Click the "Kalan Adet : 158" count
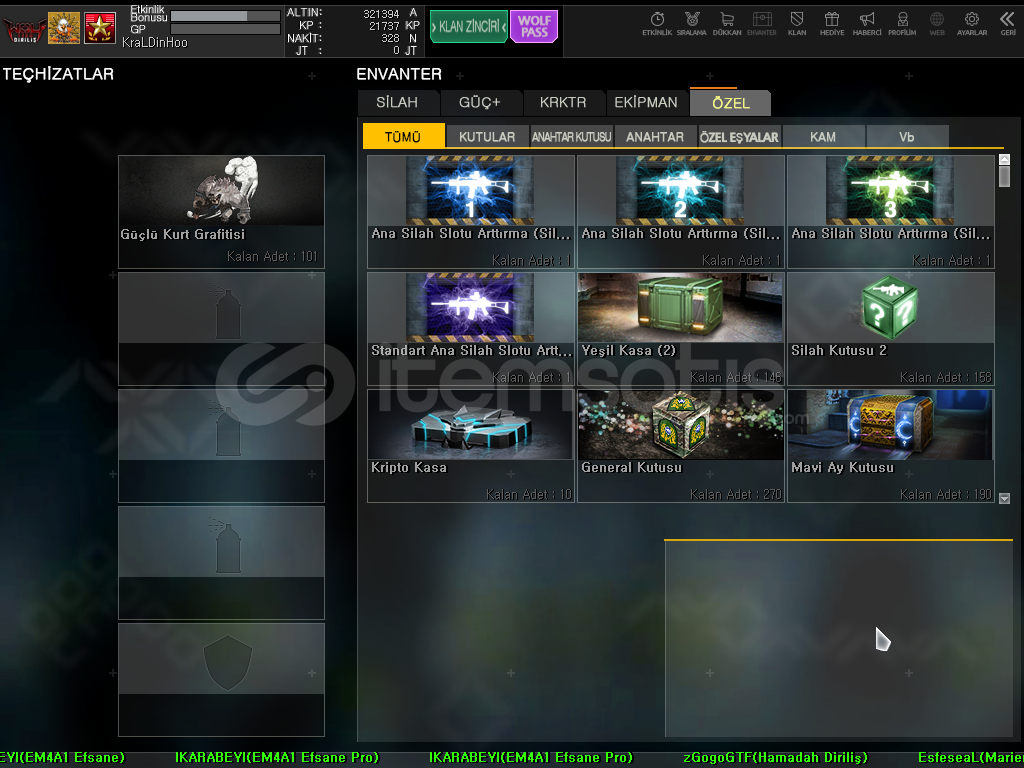The image size is (1024, 768). [946, 377]
